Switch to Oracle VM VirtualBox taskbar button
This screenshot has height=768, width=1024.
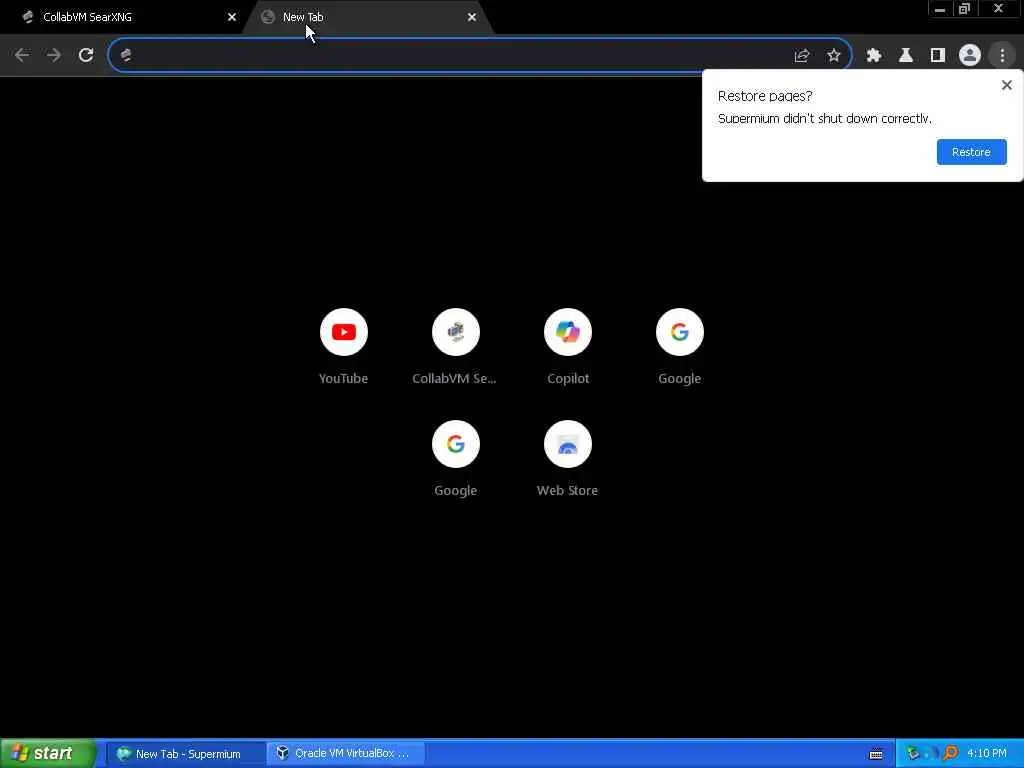[x=346, y=754]
